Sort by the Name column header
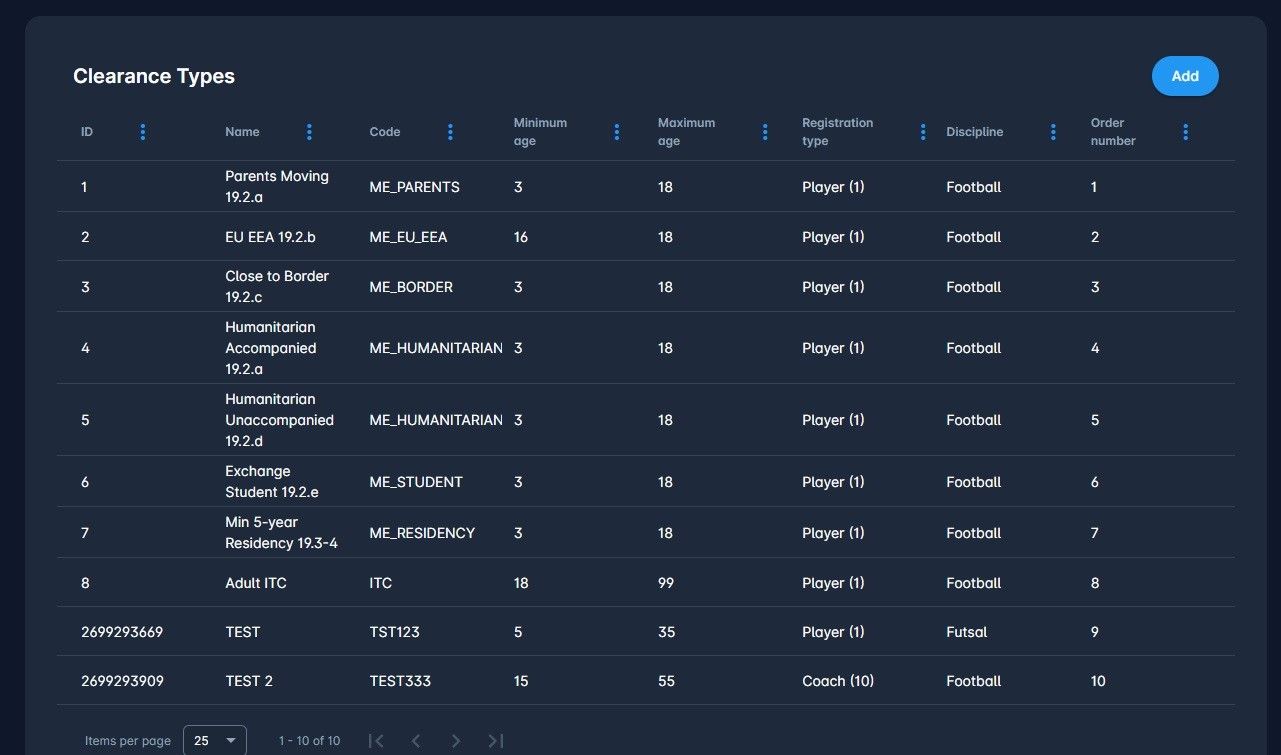The width and height of the screenshot is (1281, 755). pos(242,132)
